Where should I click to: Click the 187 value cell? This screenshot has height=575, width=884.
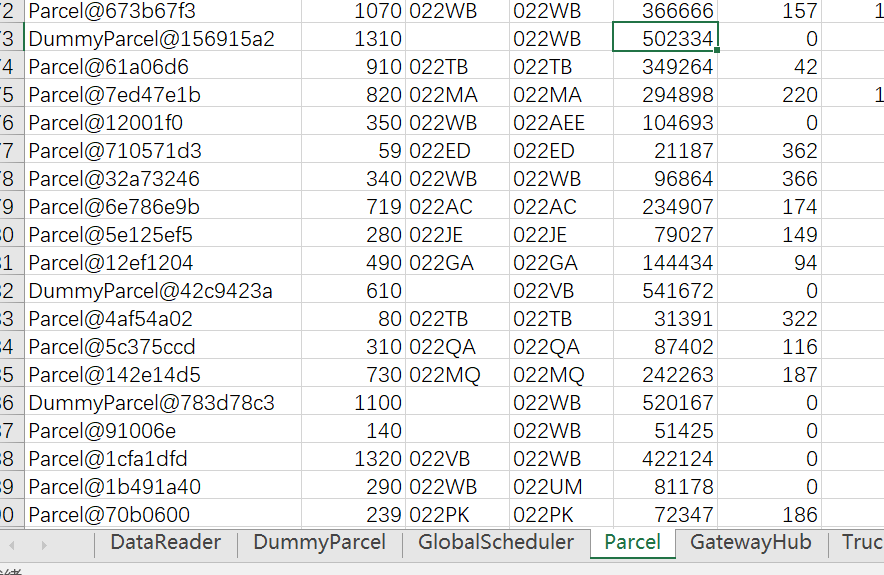point(770,373)
